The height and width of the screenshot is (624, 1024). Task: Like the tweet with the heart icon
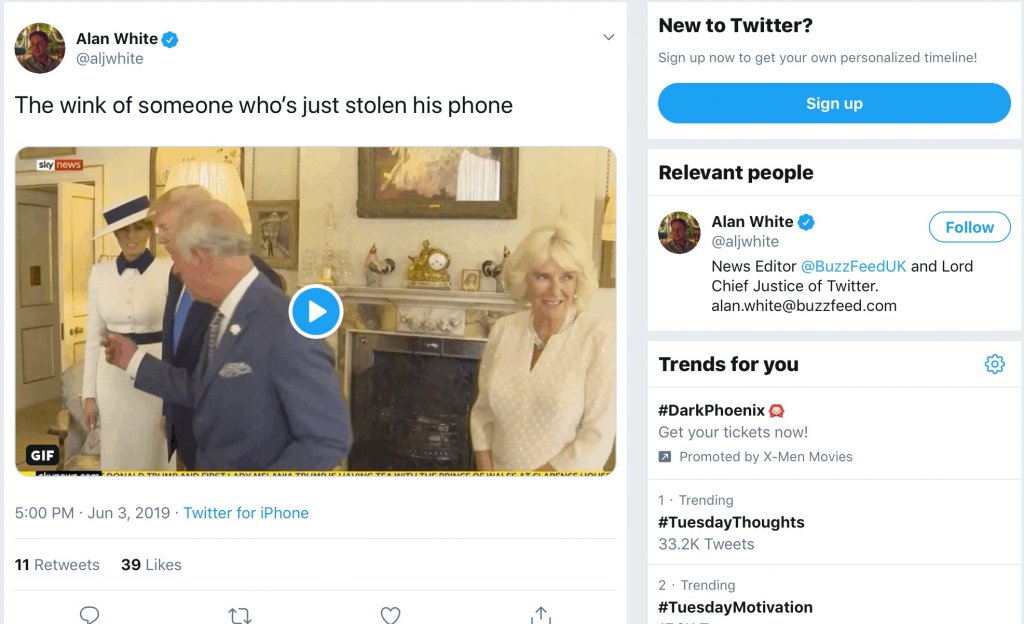pos(390,614)
